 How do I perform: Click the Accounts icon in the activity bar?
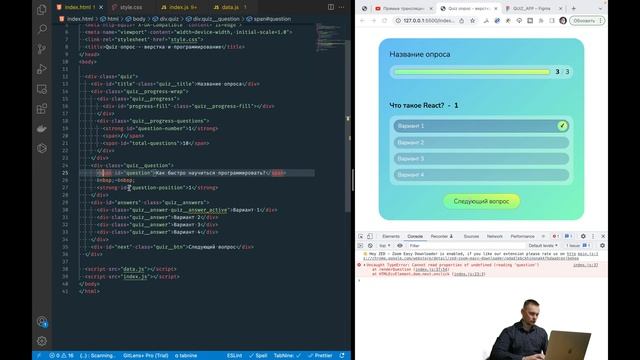click(x=42, y=322)
